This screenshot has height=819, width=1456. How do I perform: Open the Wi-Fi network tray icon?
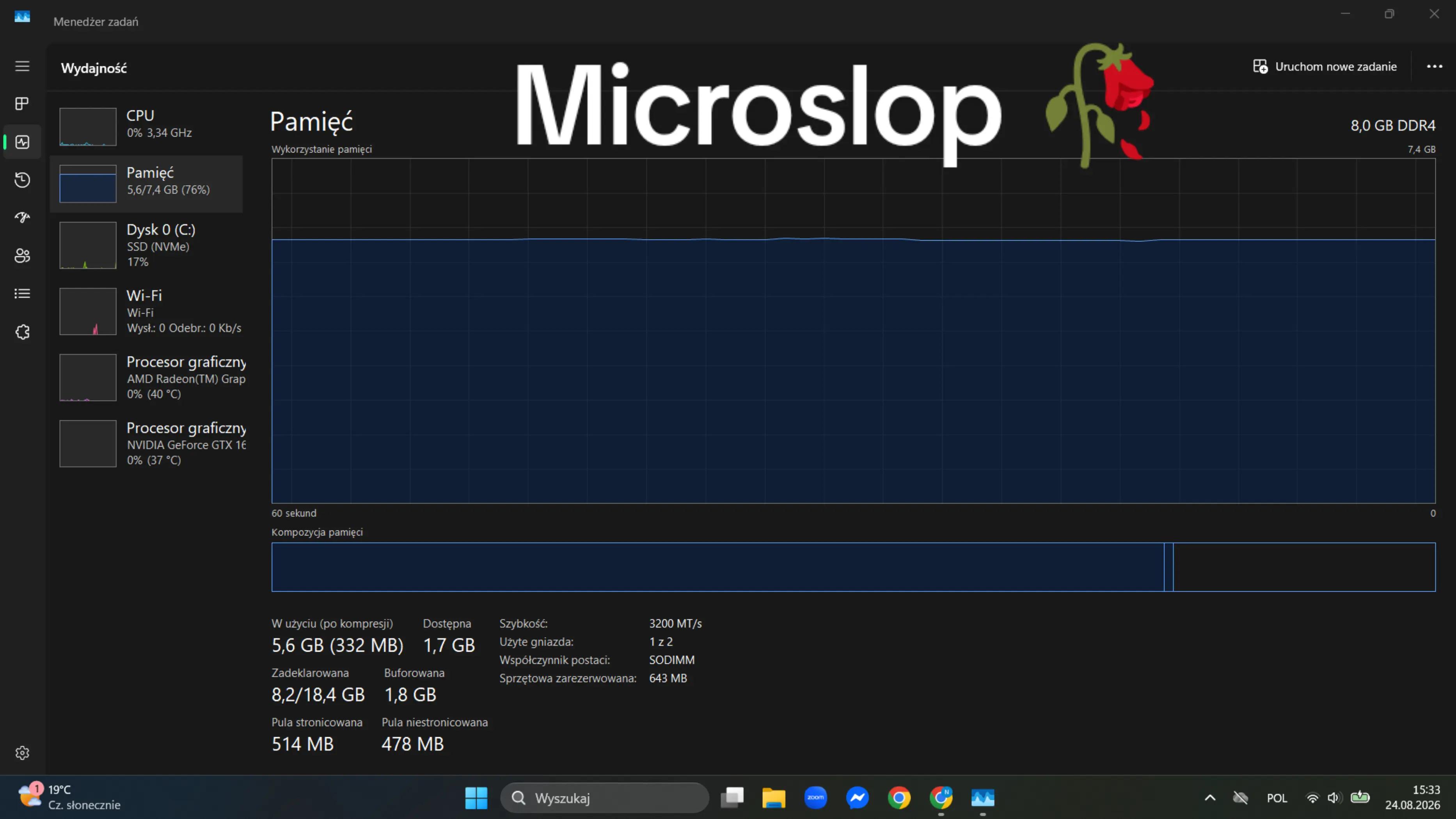[x=1312, y=798]
